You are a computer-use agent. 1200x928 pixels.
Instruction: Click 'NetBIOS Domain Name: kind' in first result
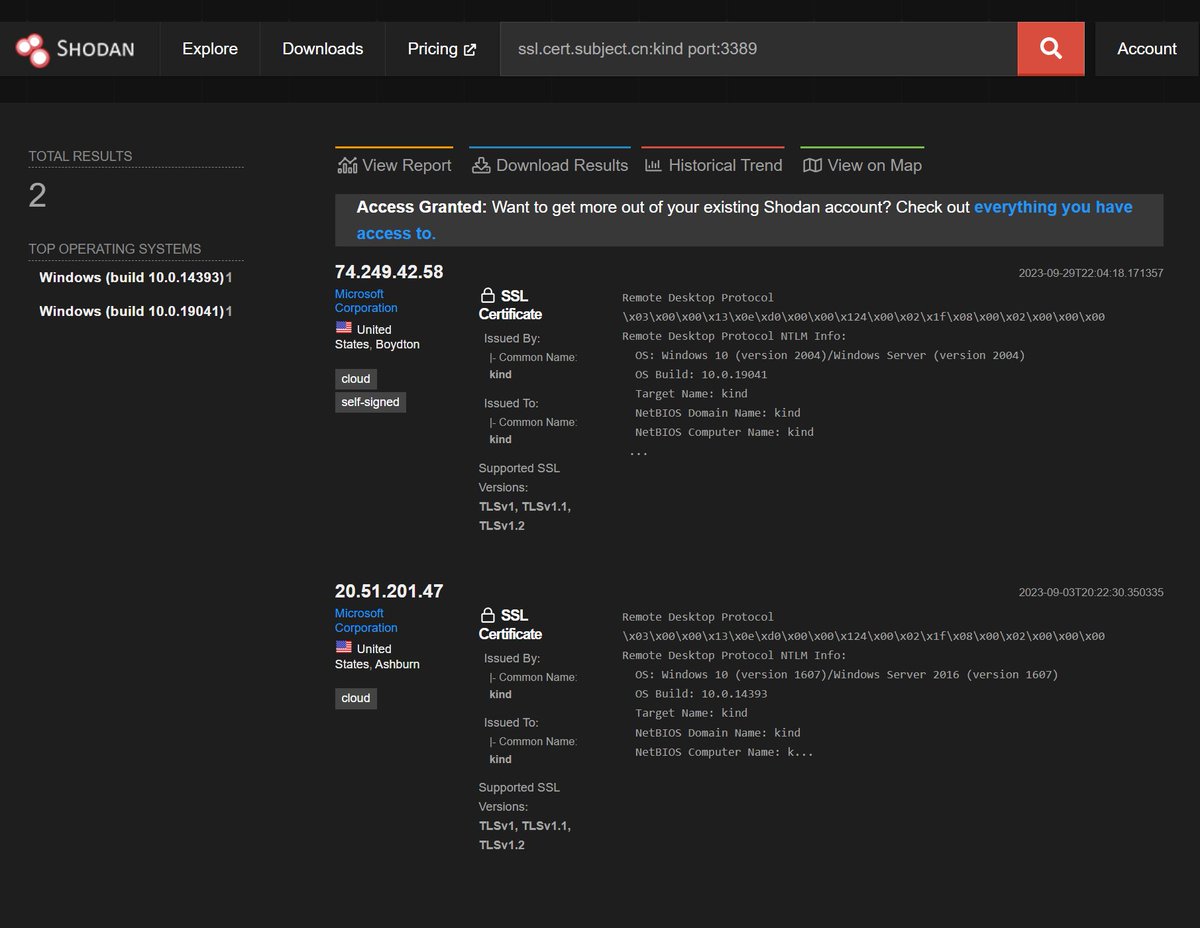[717, 413]
